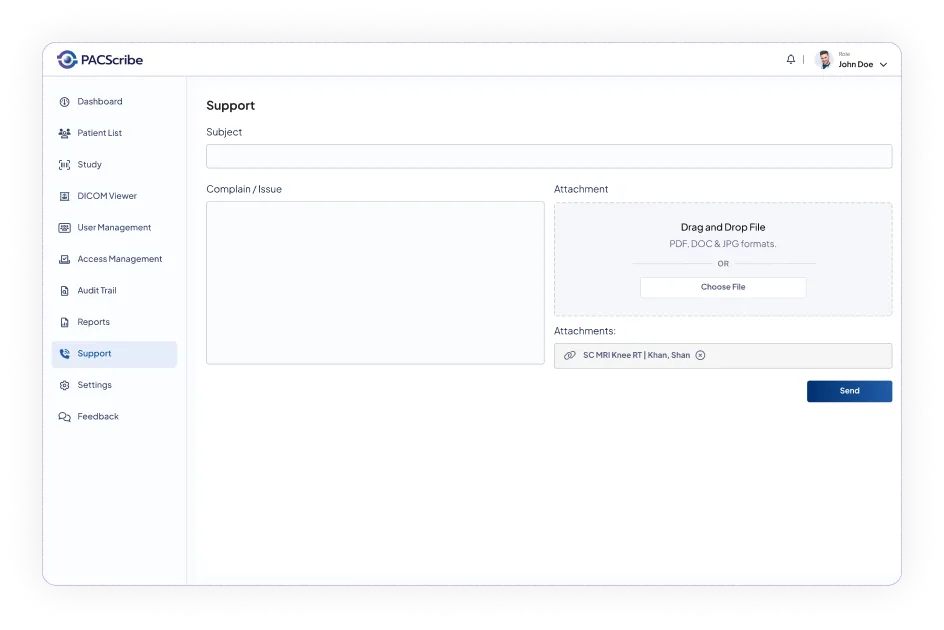Screen dimensions: 944x630
Task: Click the User Management icon
Action: (x=65, y=227)
